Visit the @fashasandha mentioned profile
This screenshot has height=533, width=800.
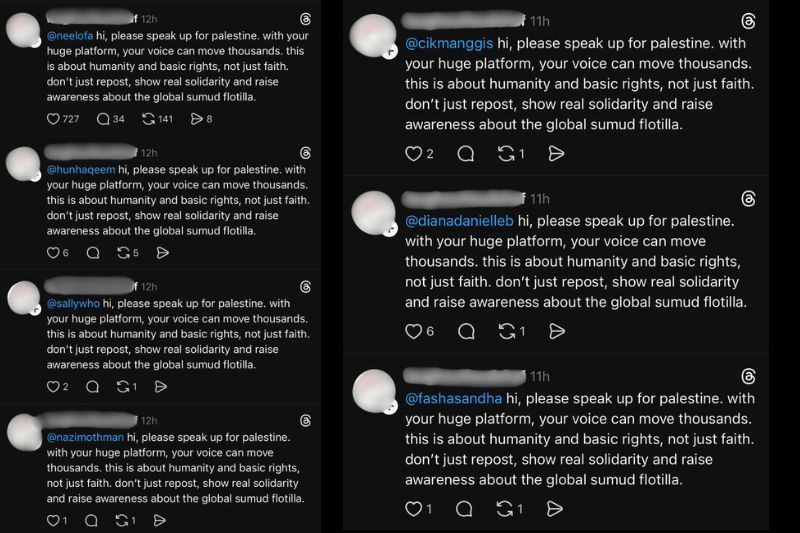coord(453,397)
